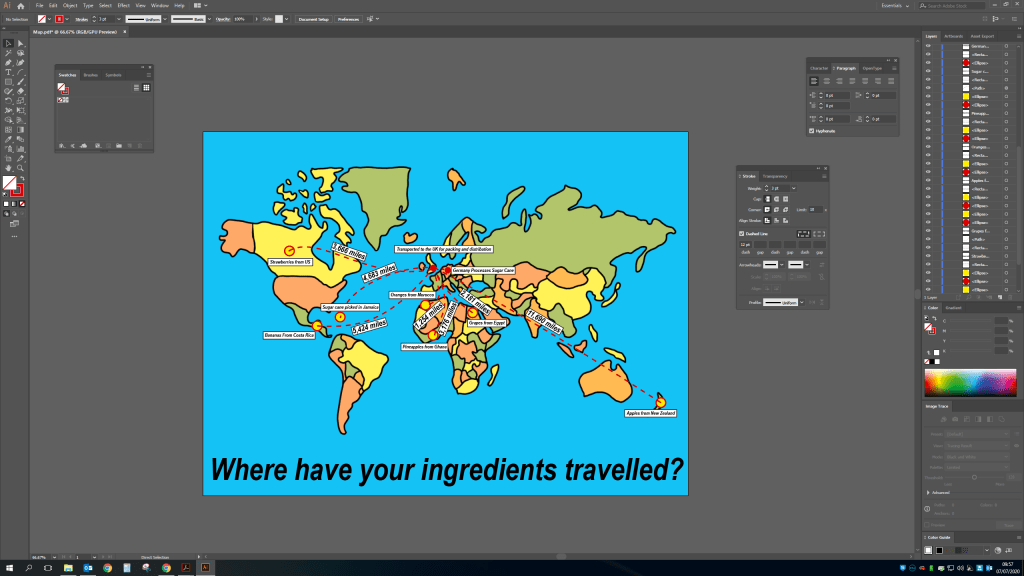The image size is (1024, 576).
Task: Click the Preferences button
Action: coord(348,19)
